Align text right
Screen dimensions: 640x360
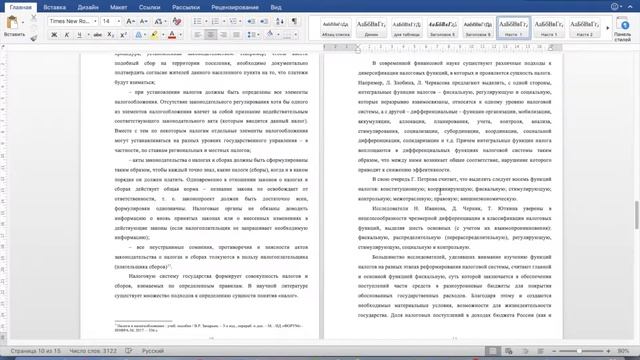coord(223,35)
